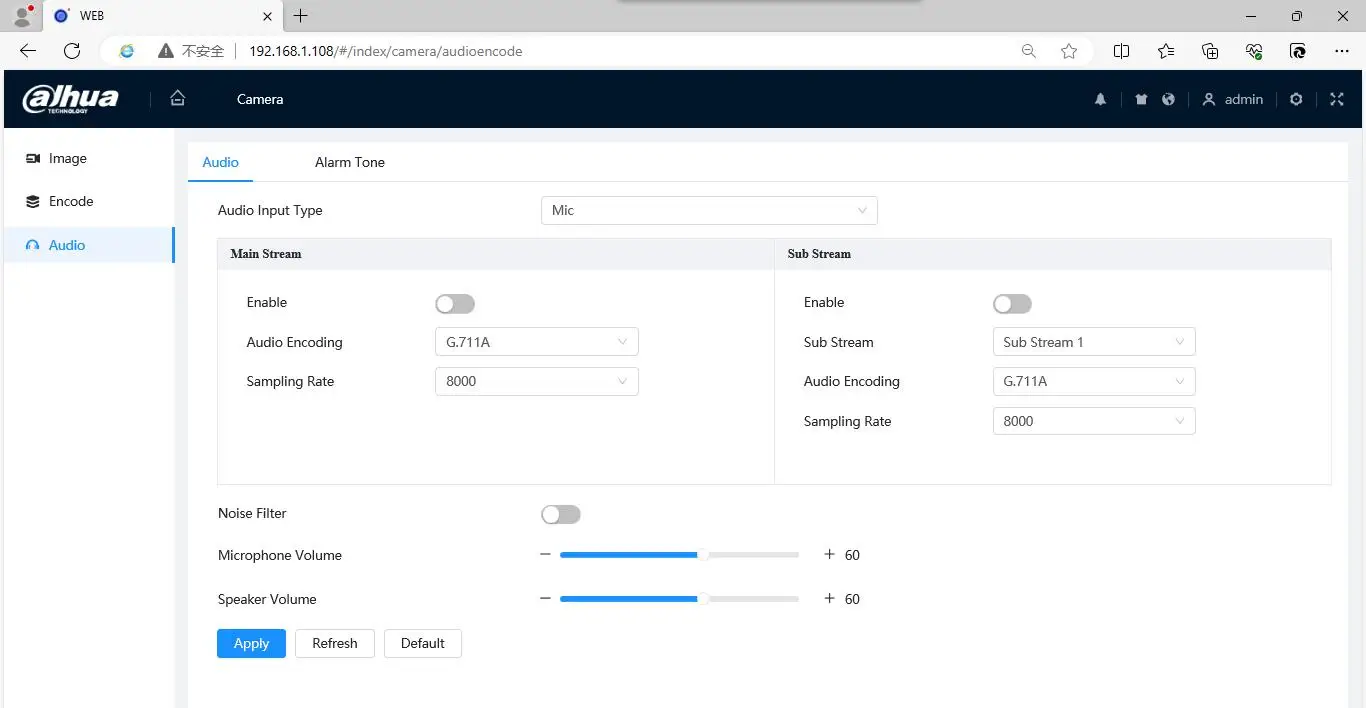
Task: Open the Audio Input Type dropdown
Action: (x=709, y=210)
